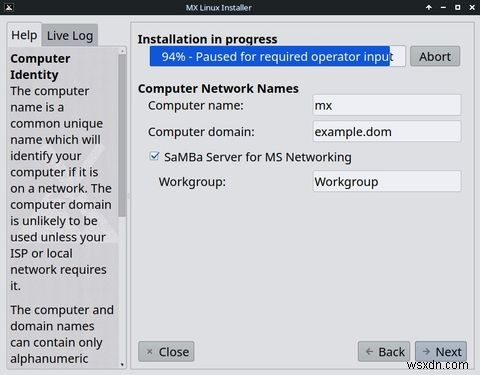This screenshot has height=375, width=480.
Task: Click the 'Computer Identity' help heading
Action: coord(40,66)
